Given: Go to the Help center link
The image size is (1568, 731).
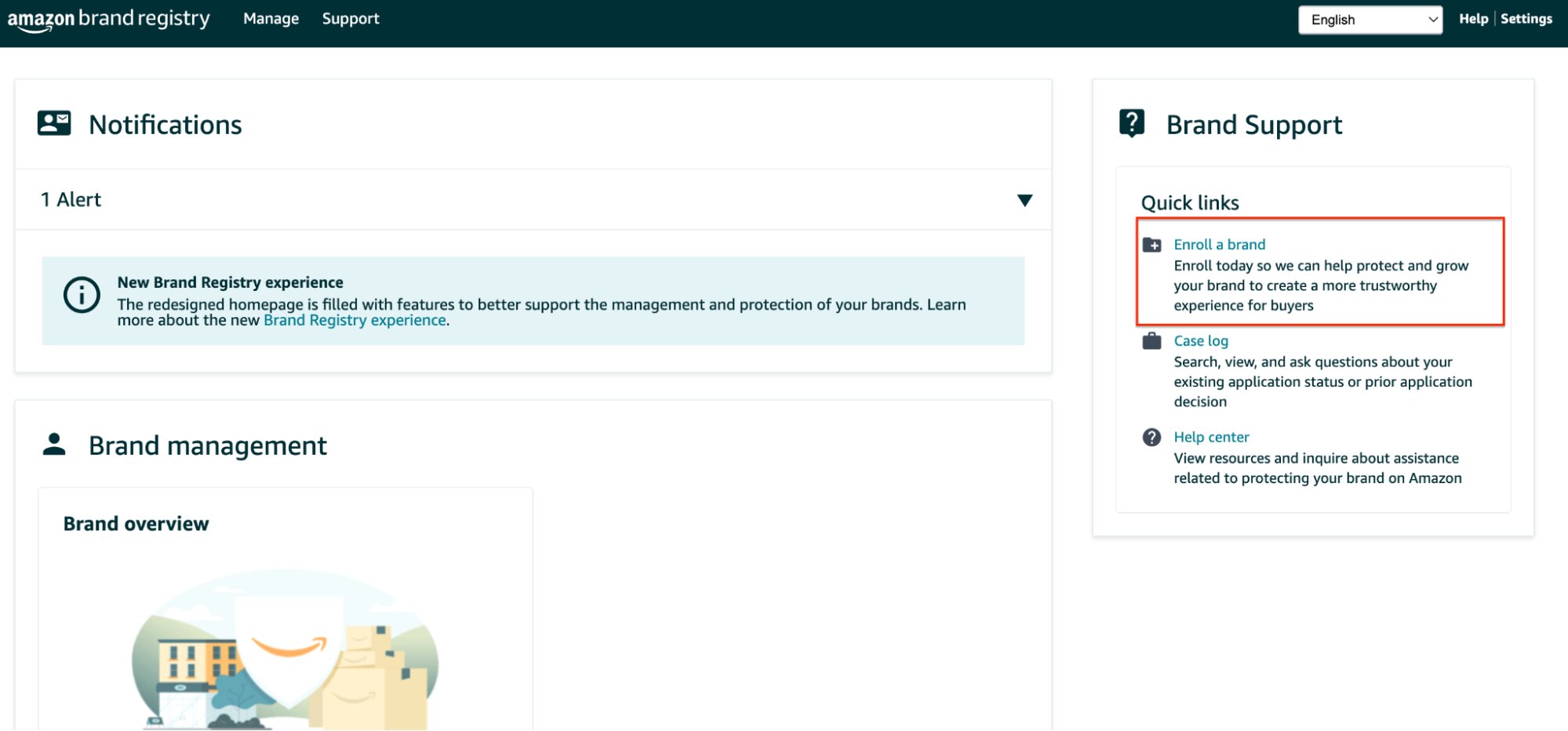Looking at the screenshot, I should pyautogui.click(x=1211, y=438).
